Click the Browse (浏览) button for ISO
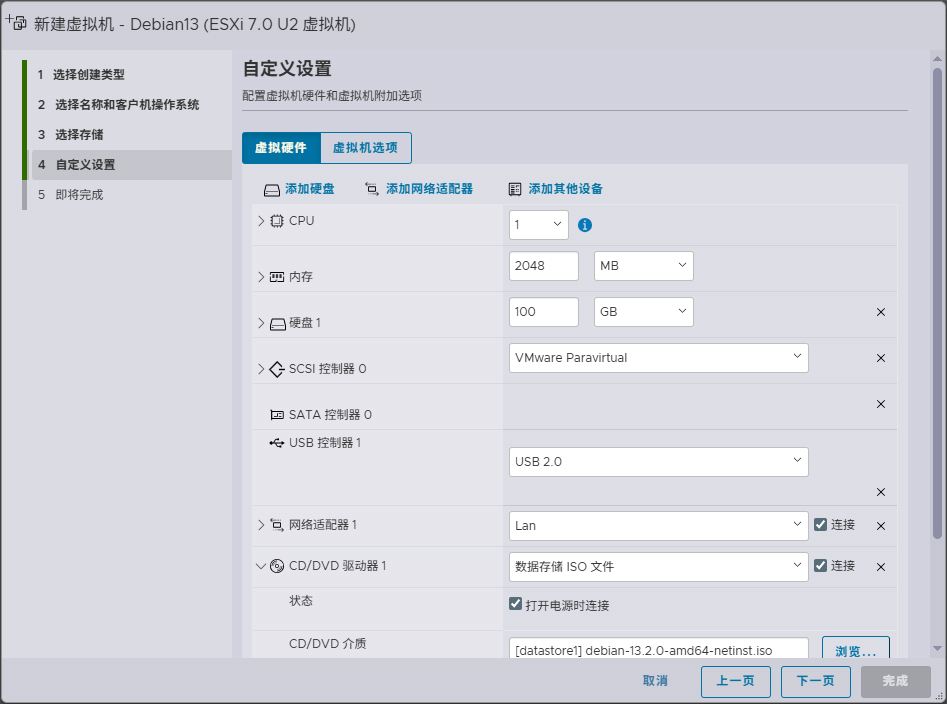947x704 pixels. point(855,651)
